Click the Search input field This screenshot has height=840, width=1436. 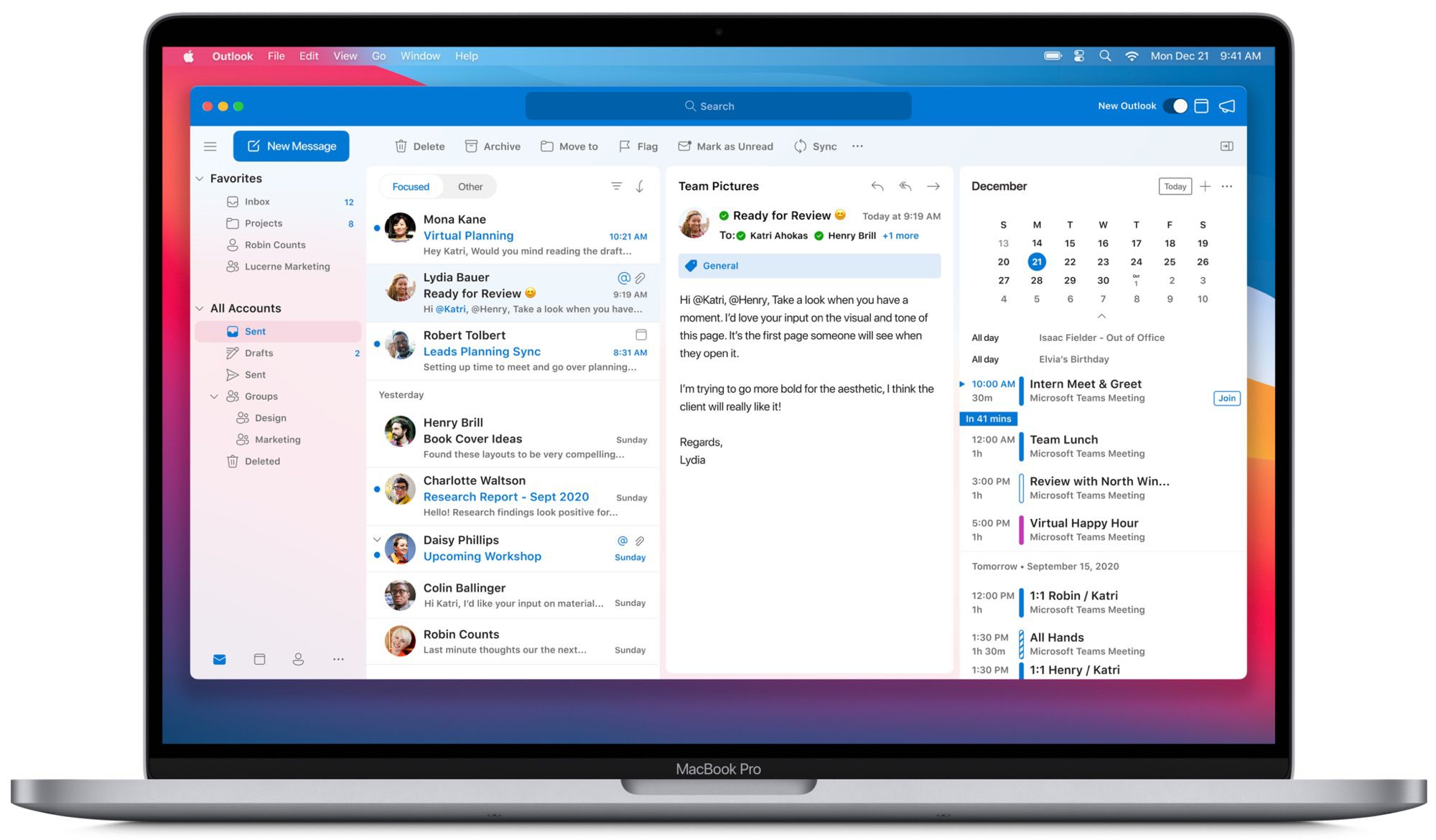[718, 106]
